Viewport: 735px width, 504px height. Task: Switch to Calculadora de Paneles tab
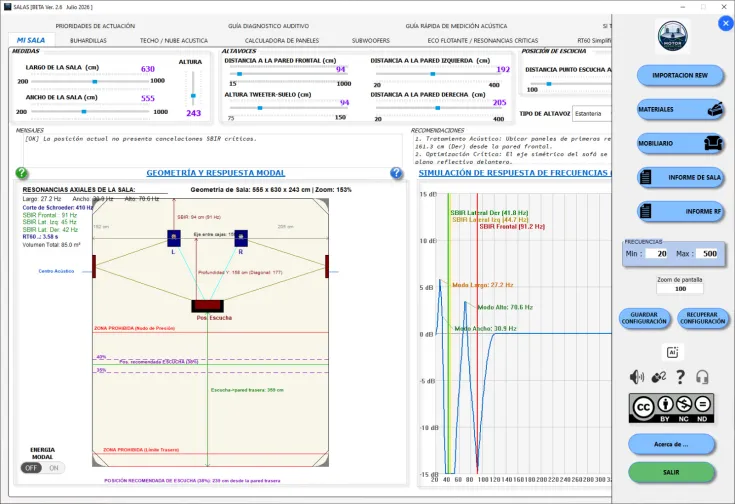tap(282, 41)
